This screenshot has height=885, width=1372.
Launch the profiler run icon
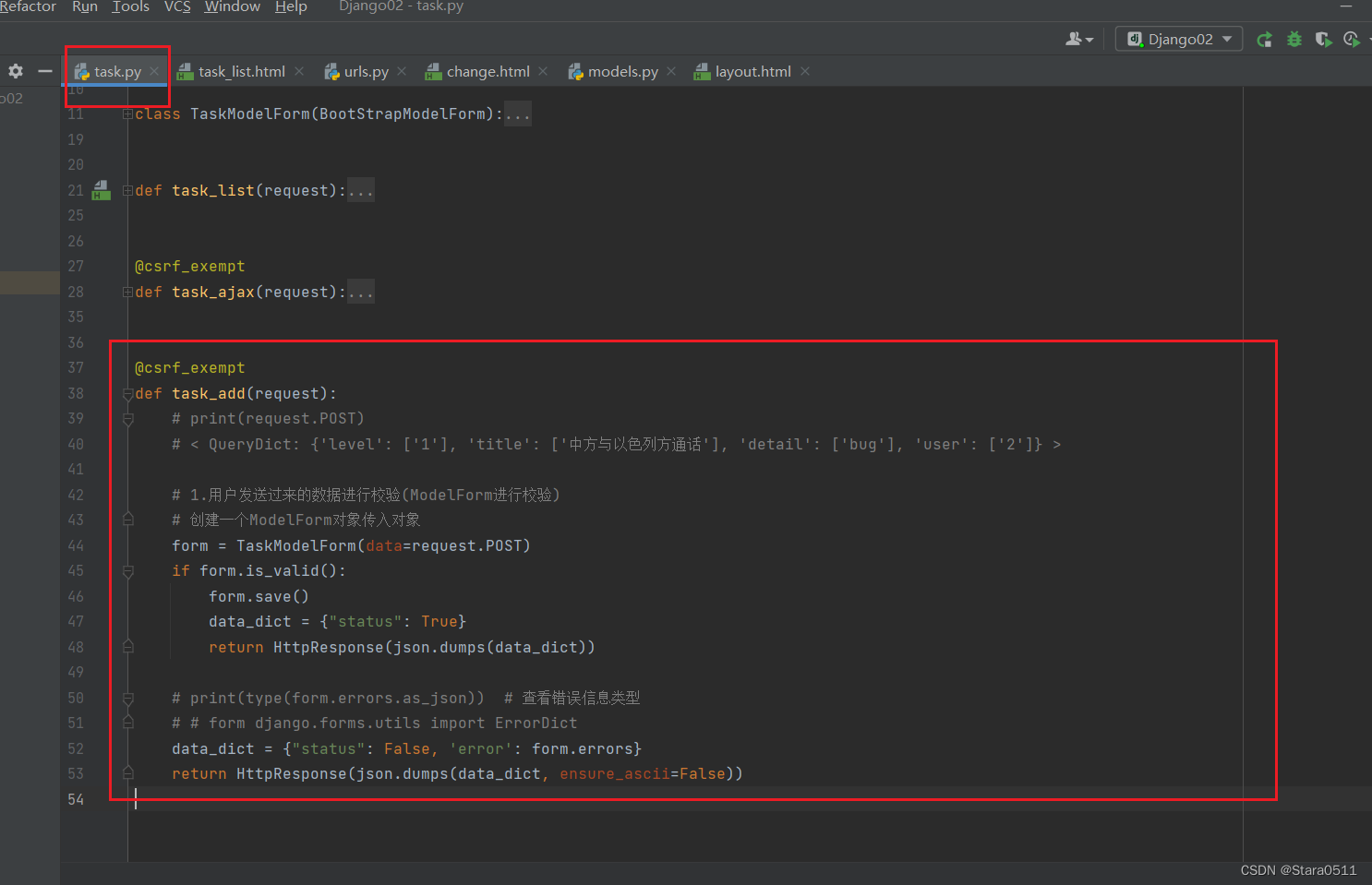1352,39
